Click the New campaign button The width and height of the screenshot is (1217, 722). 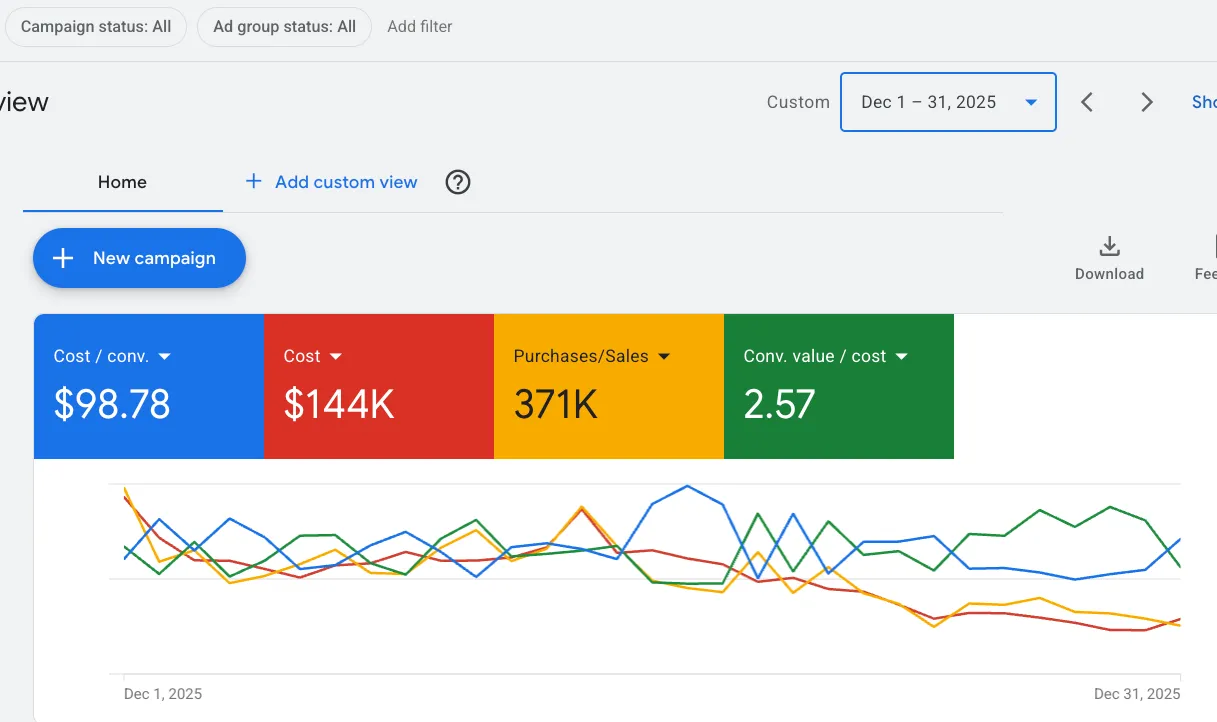tap(139, 258)
